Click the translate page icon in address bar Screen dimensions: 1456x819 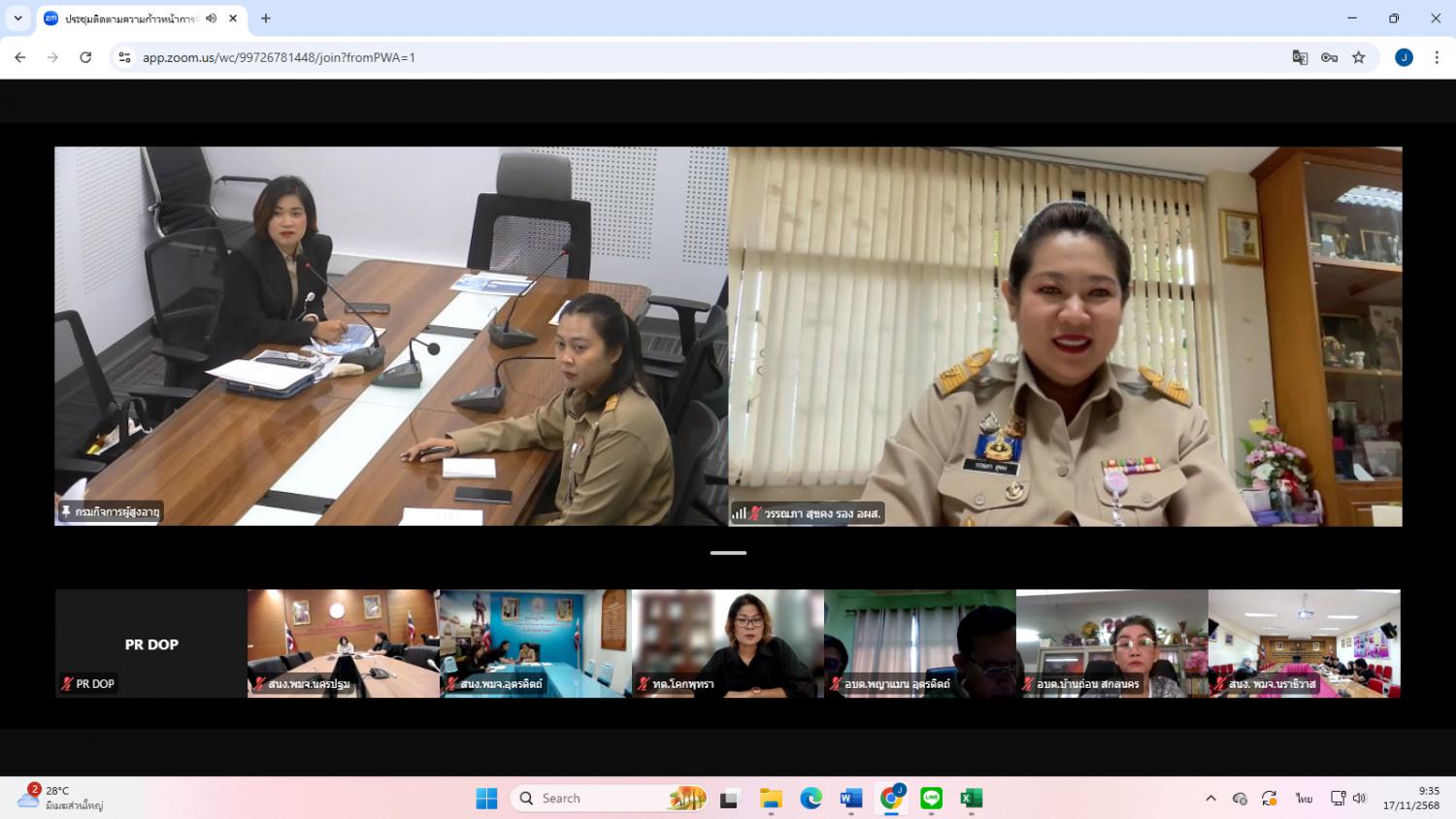[x=1300, y=57]
